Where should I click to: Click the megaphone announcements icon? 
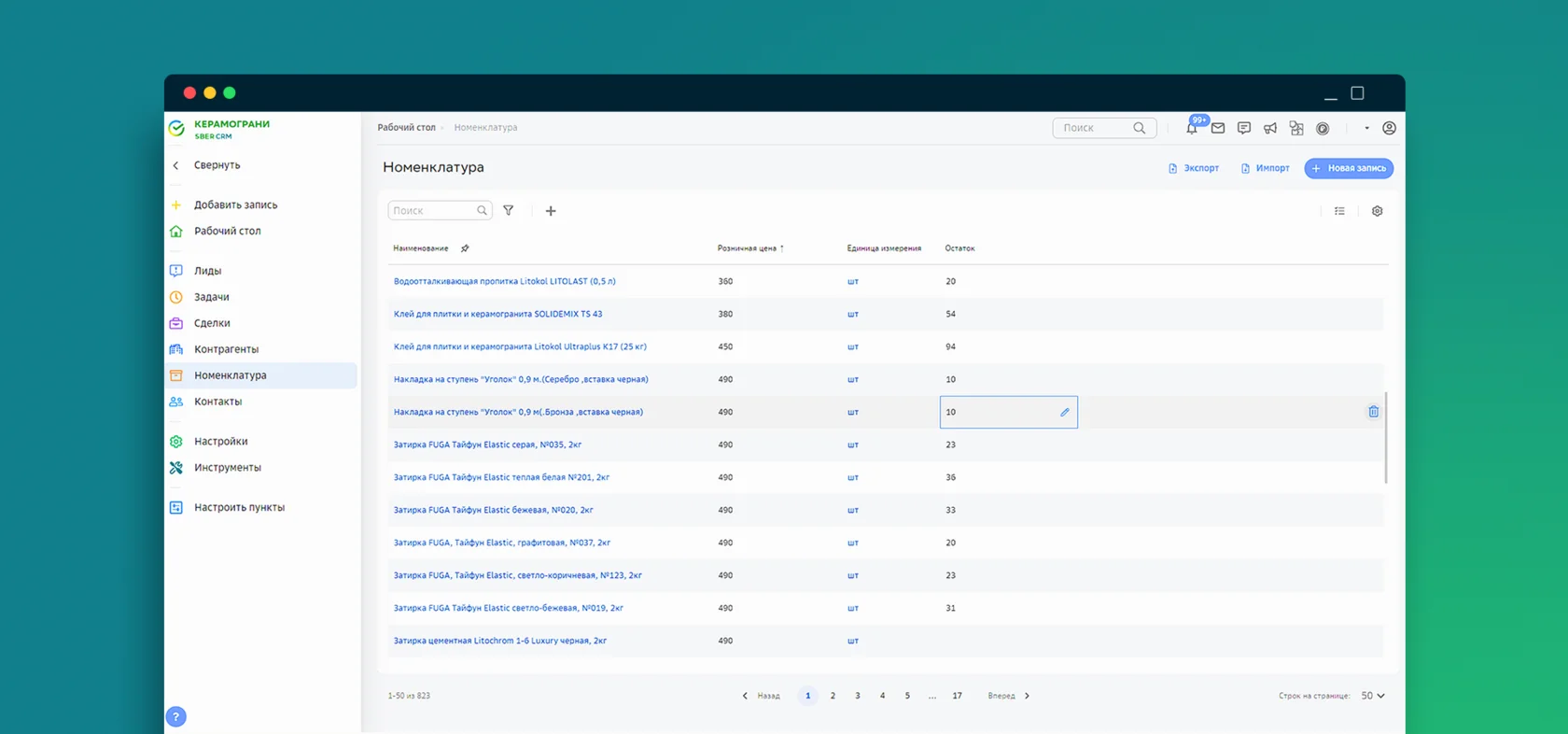[x=1270, y=128]
